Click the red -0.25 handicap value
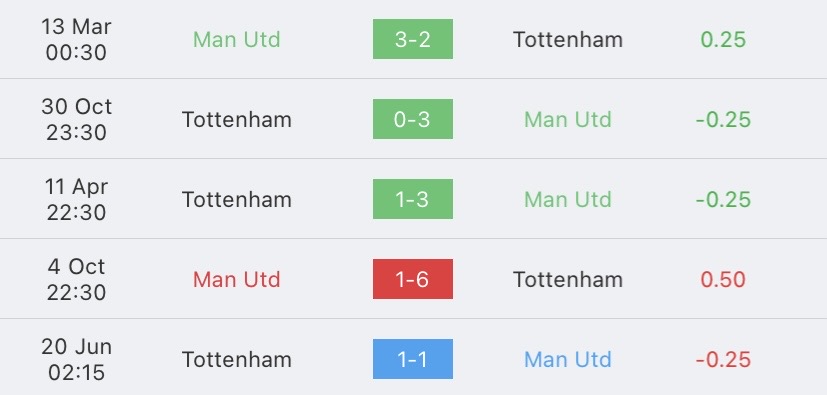This screenshot has width=827, height=395. click(x=723, y=360)
